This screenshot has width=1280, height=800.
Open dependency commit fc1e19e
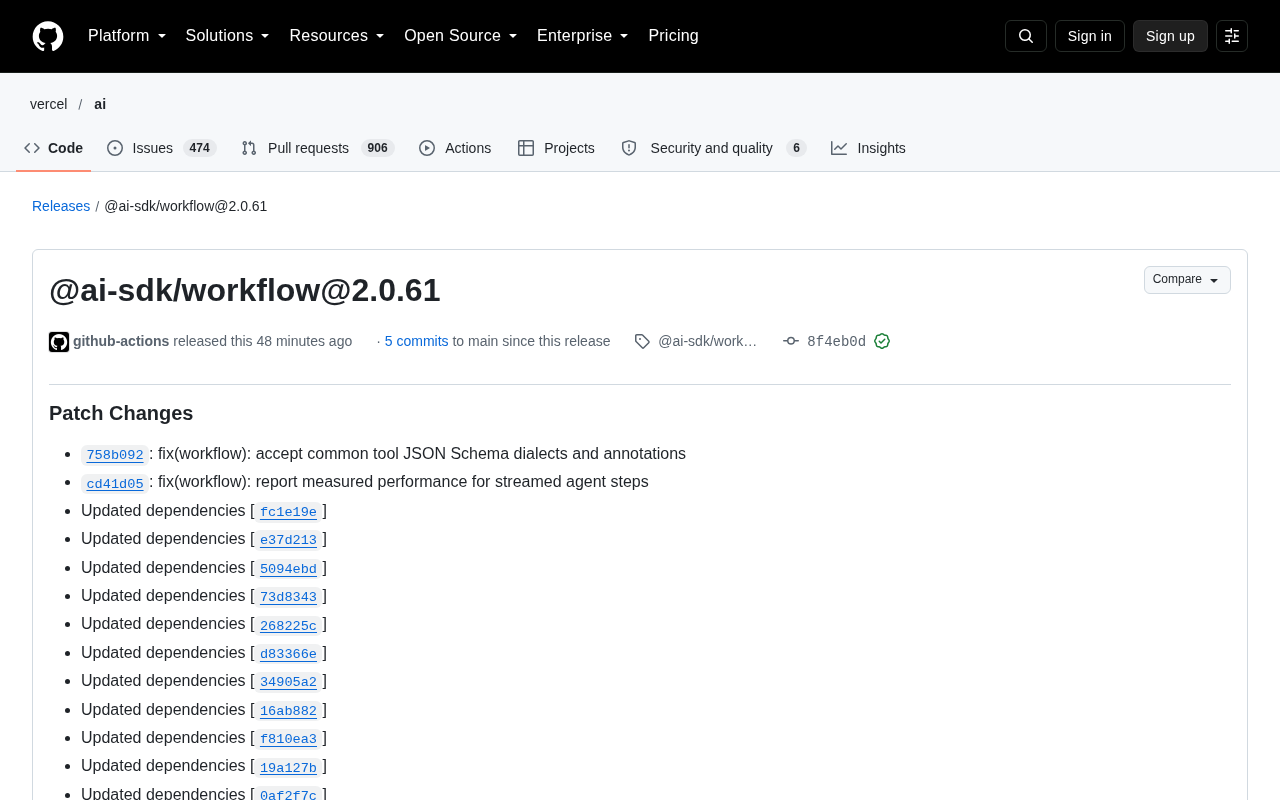tap(288, 512)
